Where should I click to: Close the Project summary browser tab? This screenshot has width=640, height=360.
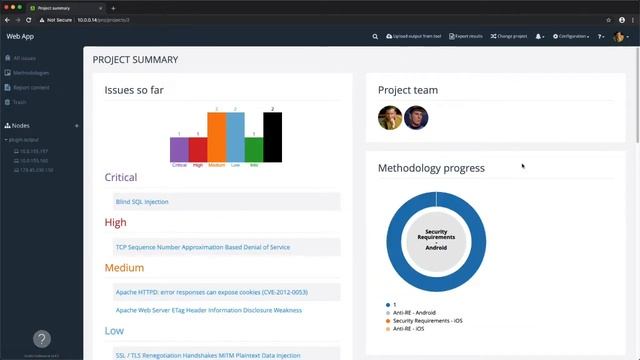point(100,8)
